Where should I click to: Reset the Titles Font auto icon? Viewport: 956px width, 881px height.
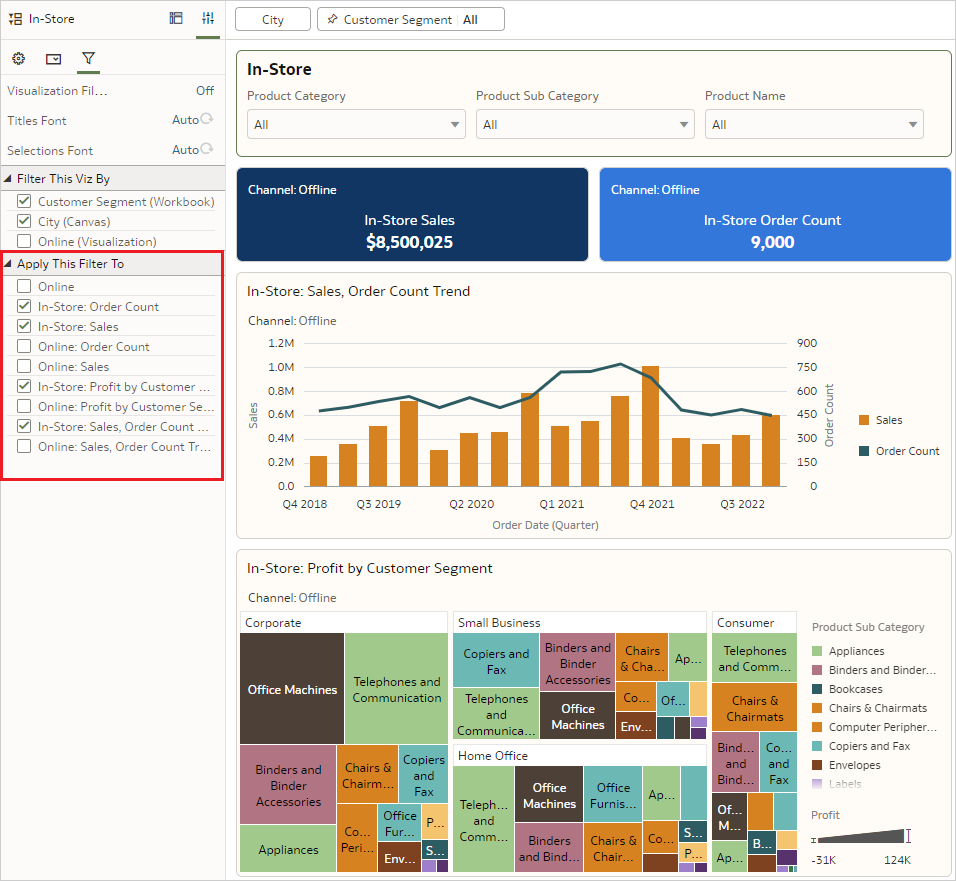tap(206, 119)
